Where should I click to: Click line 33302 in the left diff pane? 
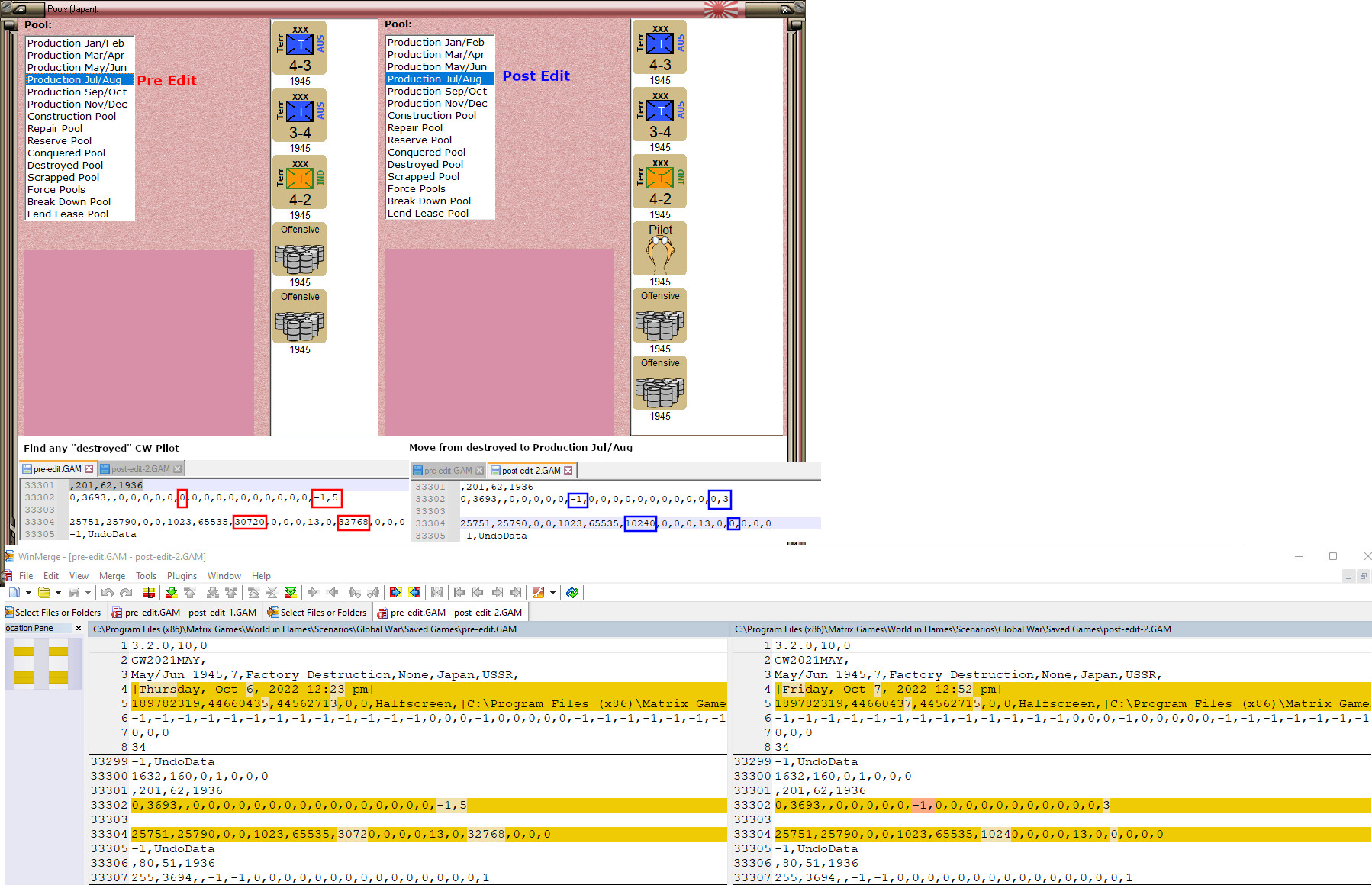[429, 805]
